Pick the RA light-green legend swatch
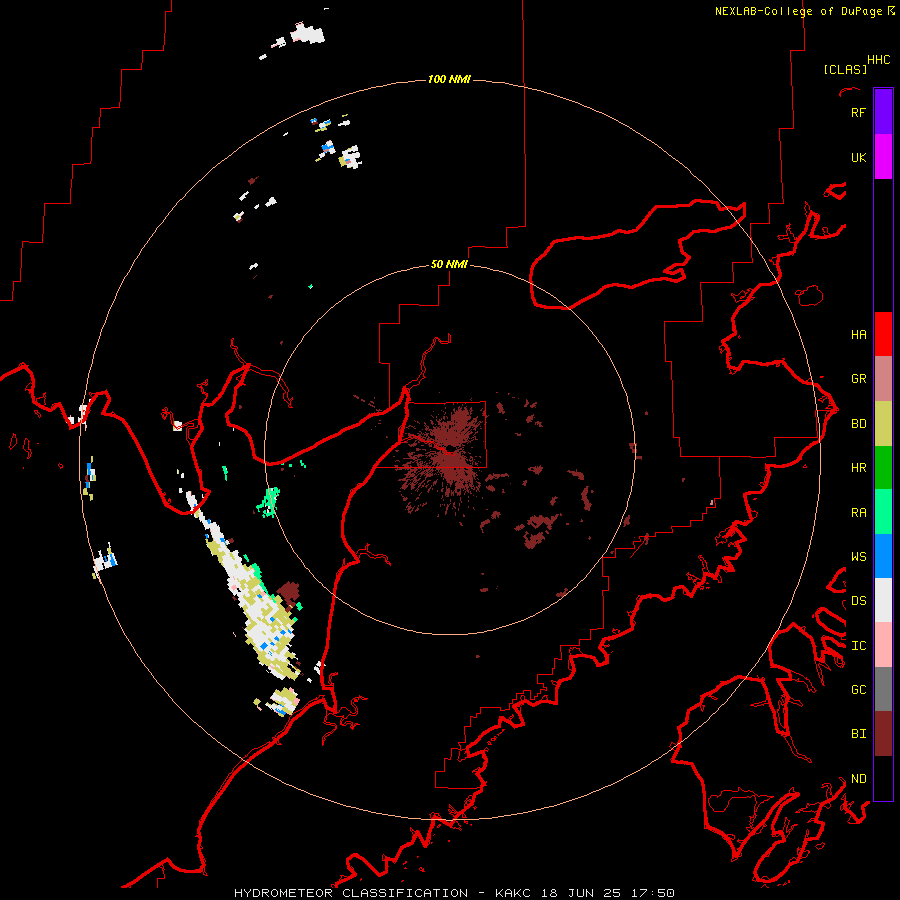The image size is (900, 900). click(x=883, y=512)
